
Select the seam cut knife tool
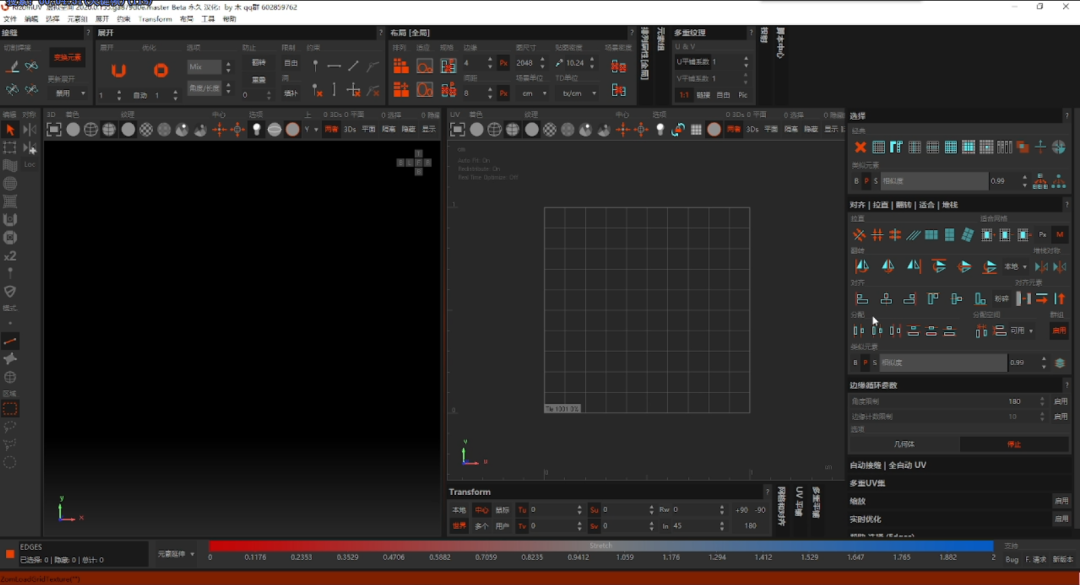click(x=12, y=67)
